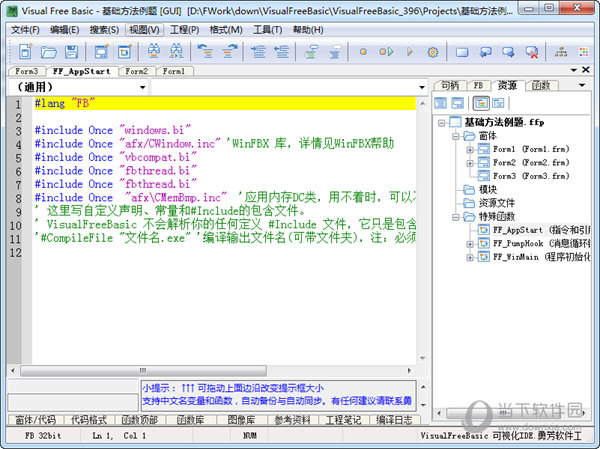Open the 格式(M) menu
Image resolution: width=600 pixels, height=449 pixels.
226,30
